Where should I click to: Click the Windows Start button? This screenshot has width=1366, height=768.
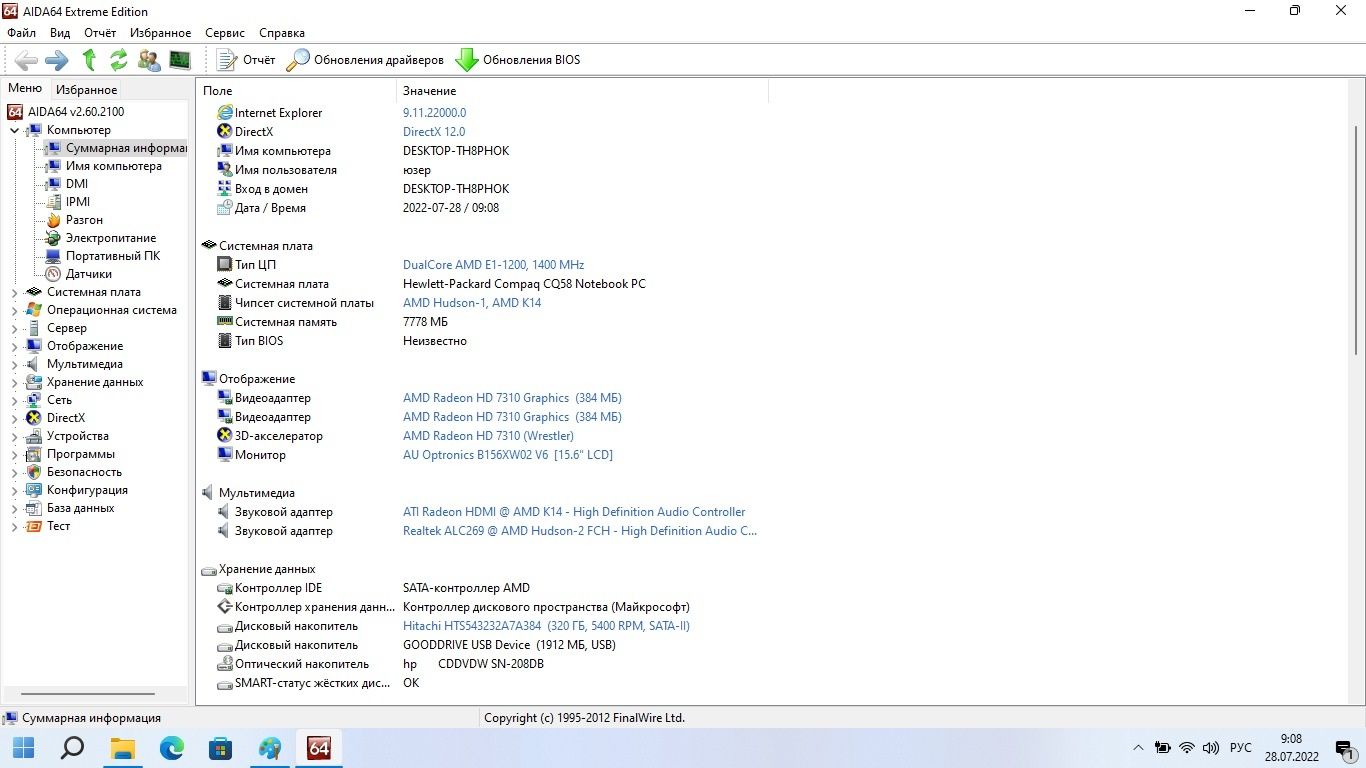click(24, 748)
